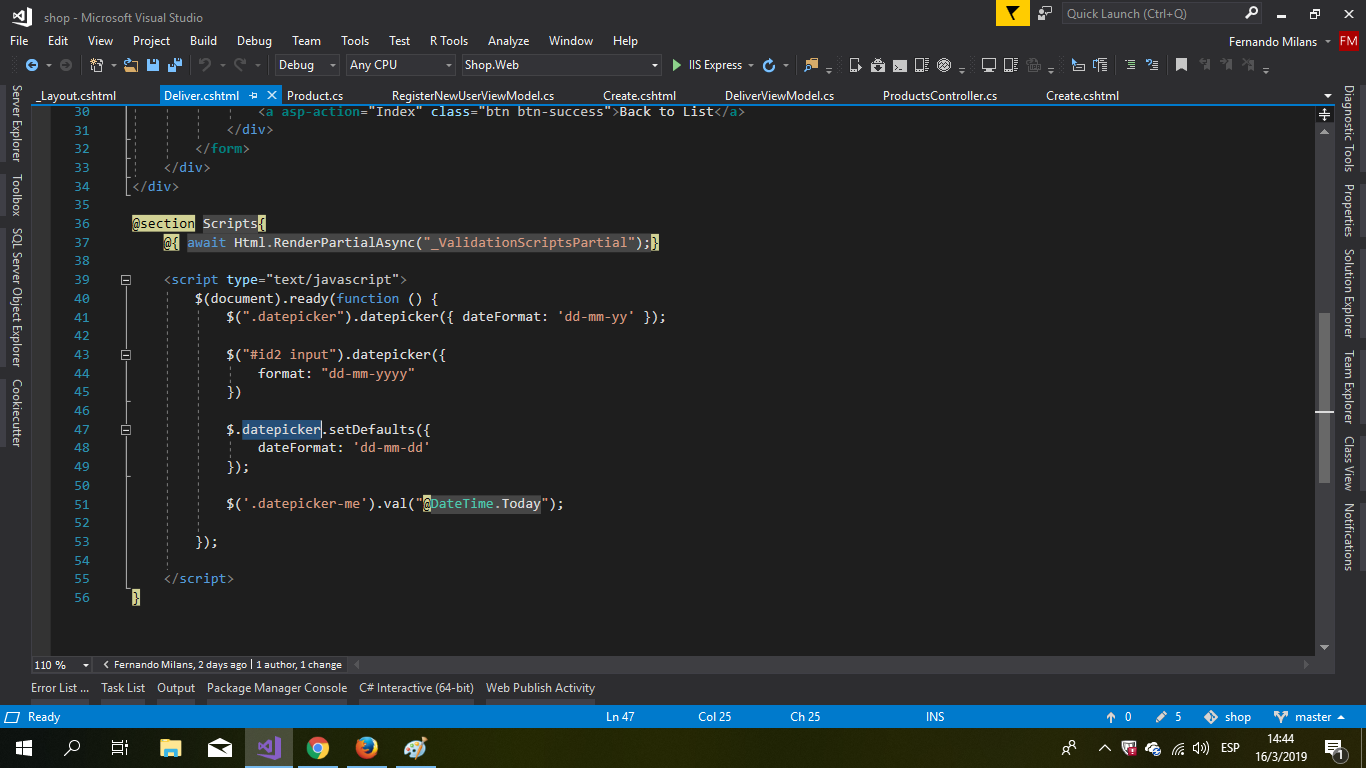Click the shop repository name in status bar
The width and height of the screenshot is (1366, 768).
coord(1238,717)
